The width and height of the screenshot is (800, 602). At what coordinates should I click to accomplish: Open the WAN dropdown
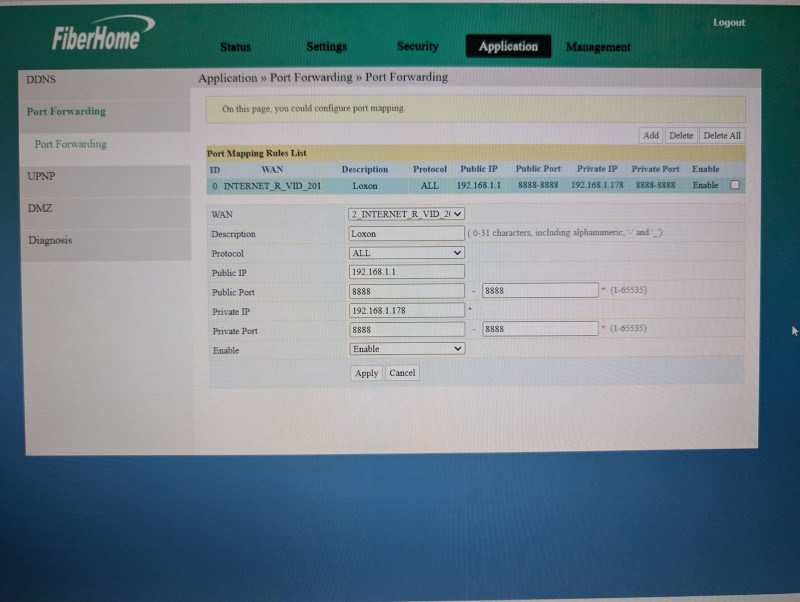pos(406,214)
